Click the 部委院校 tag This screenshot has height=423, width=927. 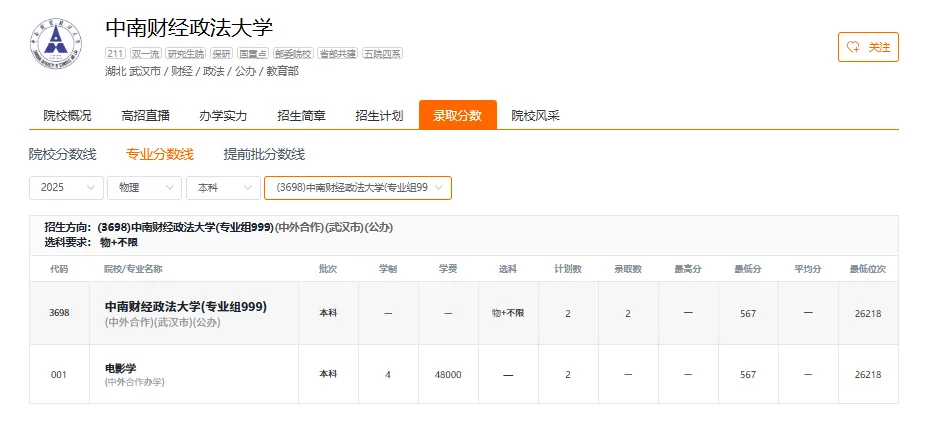293,53
